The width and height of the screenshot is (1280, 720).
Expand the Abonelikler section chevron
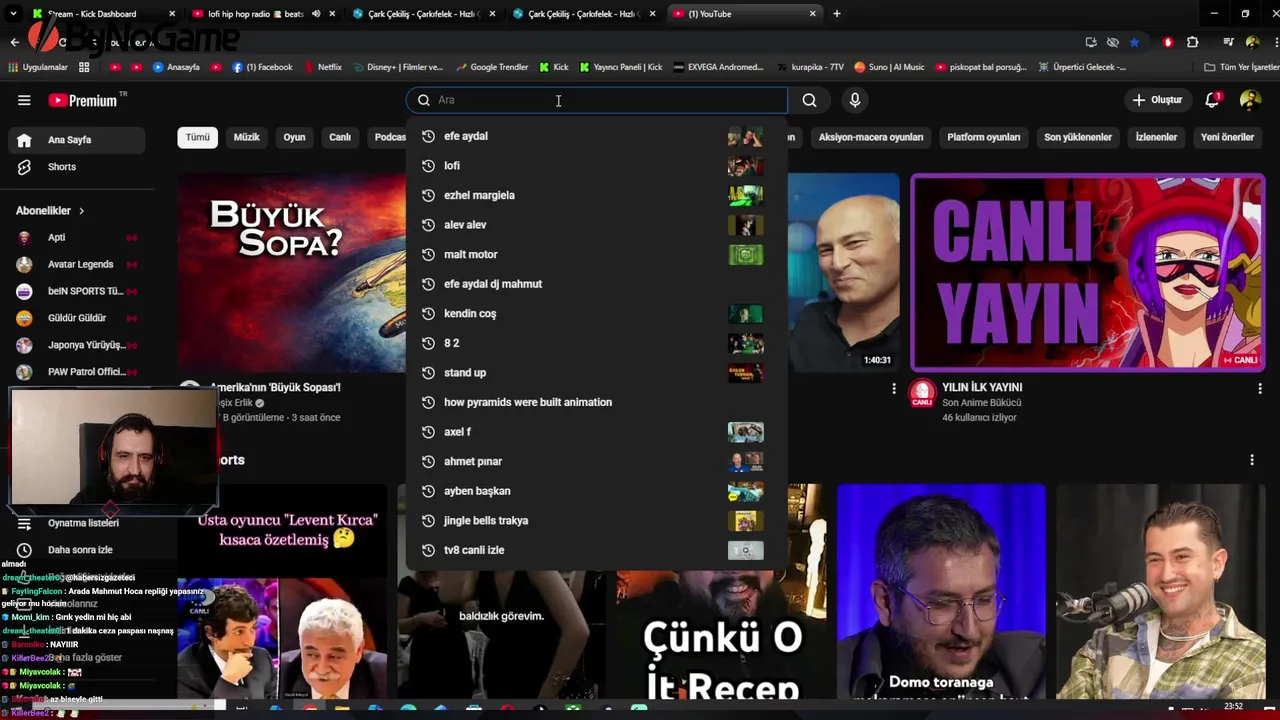pos(81,211)
